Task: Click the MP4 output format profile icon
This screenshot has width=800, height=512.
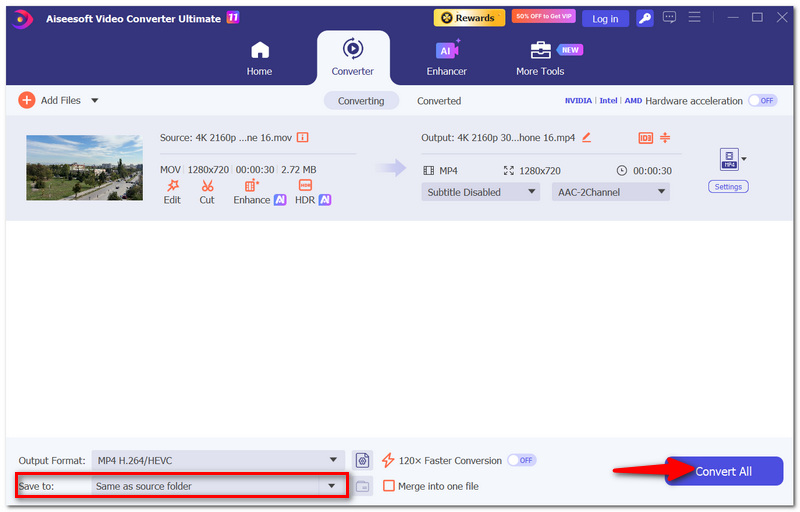Action: 729,159
